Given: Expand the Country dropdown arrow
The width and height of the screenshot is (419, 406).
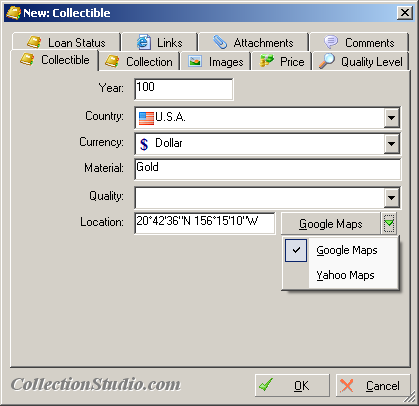Looking at the screenshot, I should [x=391, y=117].
